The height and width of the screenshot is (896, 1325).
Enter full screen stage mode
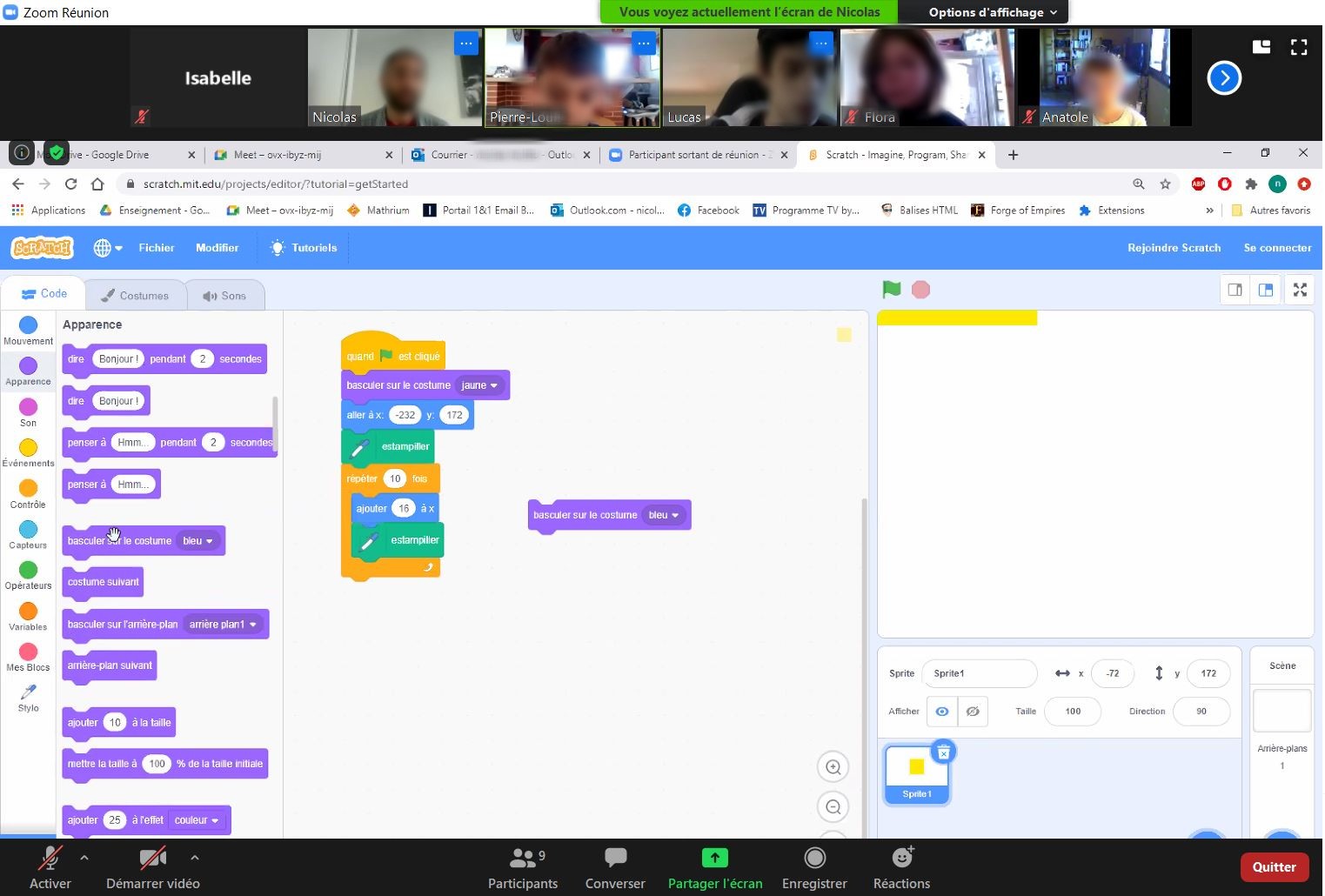click(x=1300, y=291)
